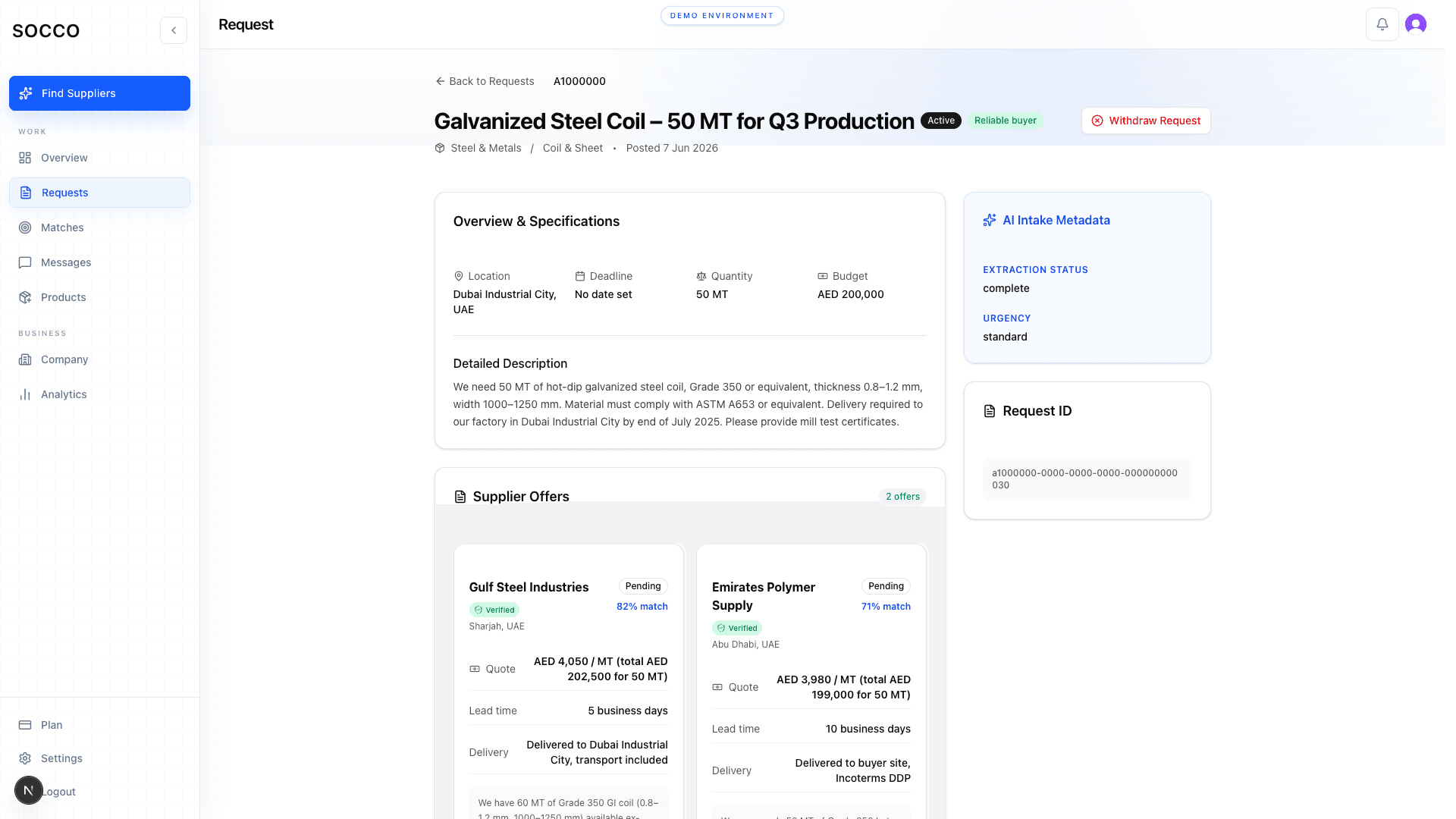The image size is (1456, 819).
Task: Click Gulf Steel's Pending status badge
Action: [643, 586]
